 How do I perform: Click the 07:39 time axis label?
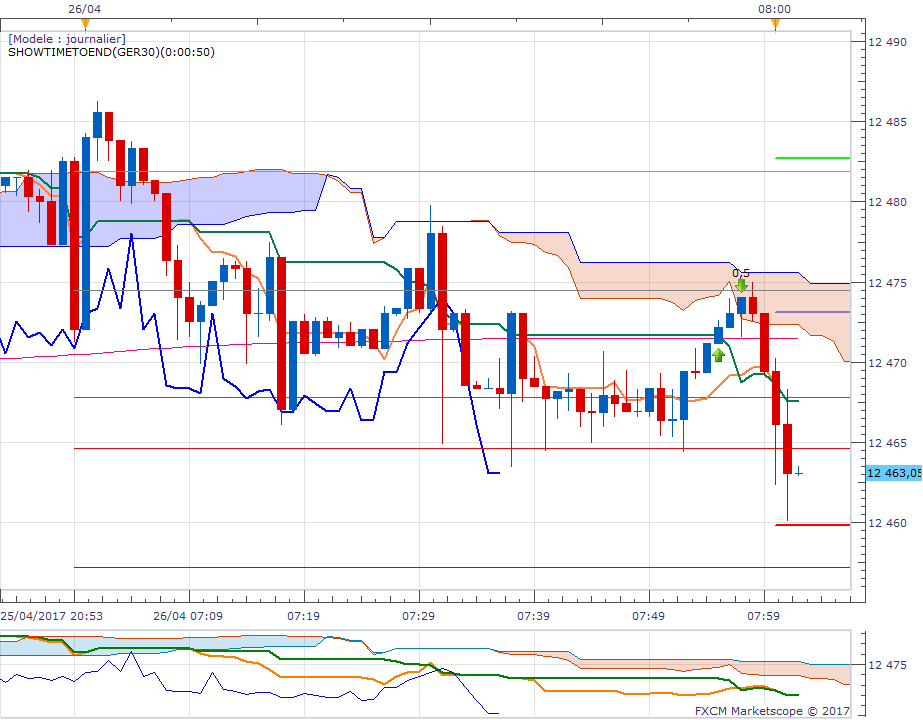533,616
